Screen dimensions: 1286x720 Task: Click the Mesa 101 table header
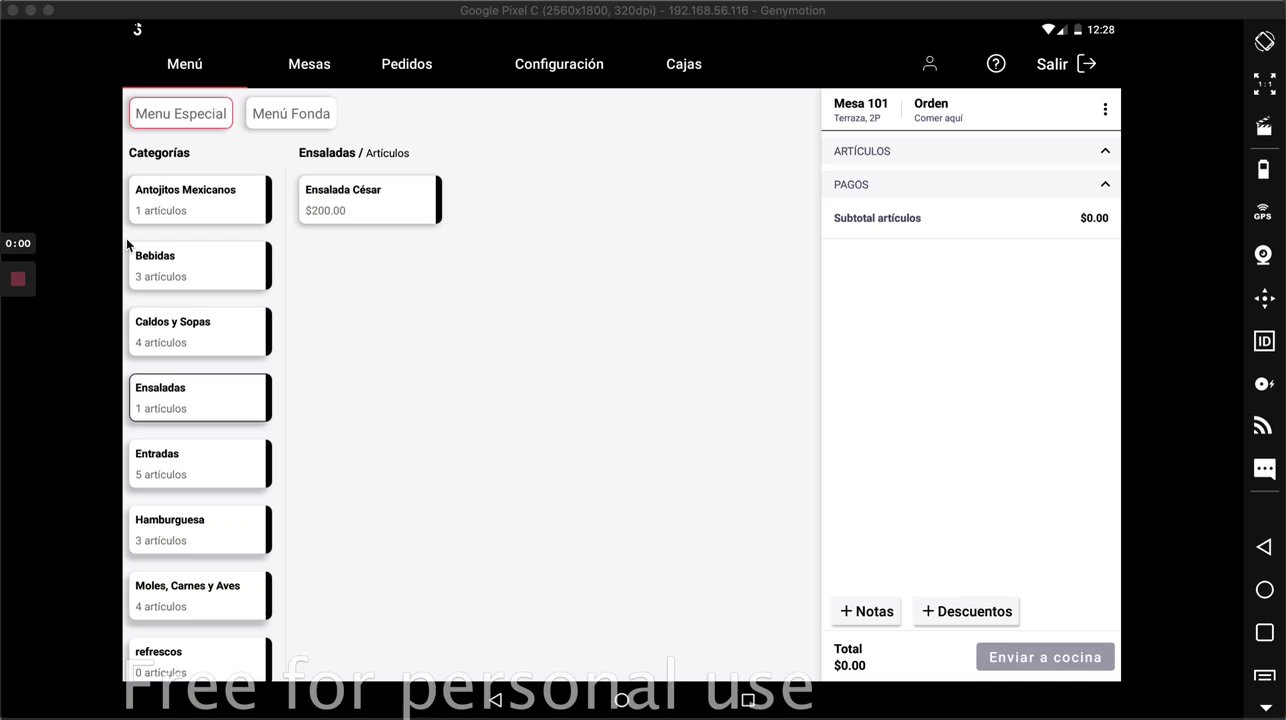click(x=861, y=110)
